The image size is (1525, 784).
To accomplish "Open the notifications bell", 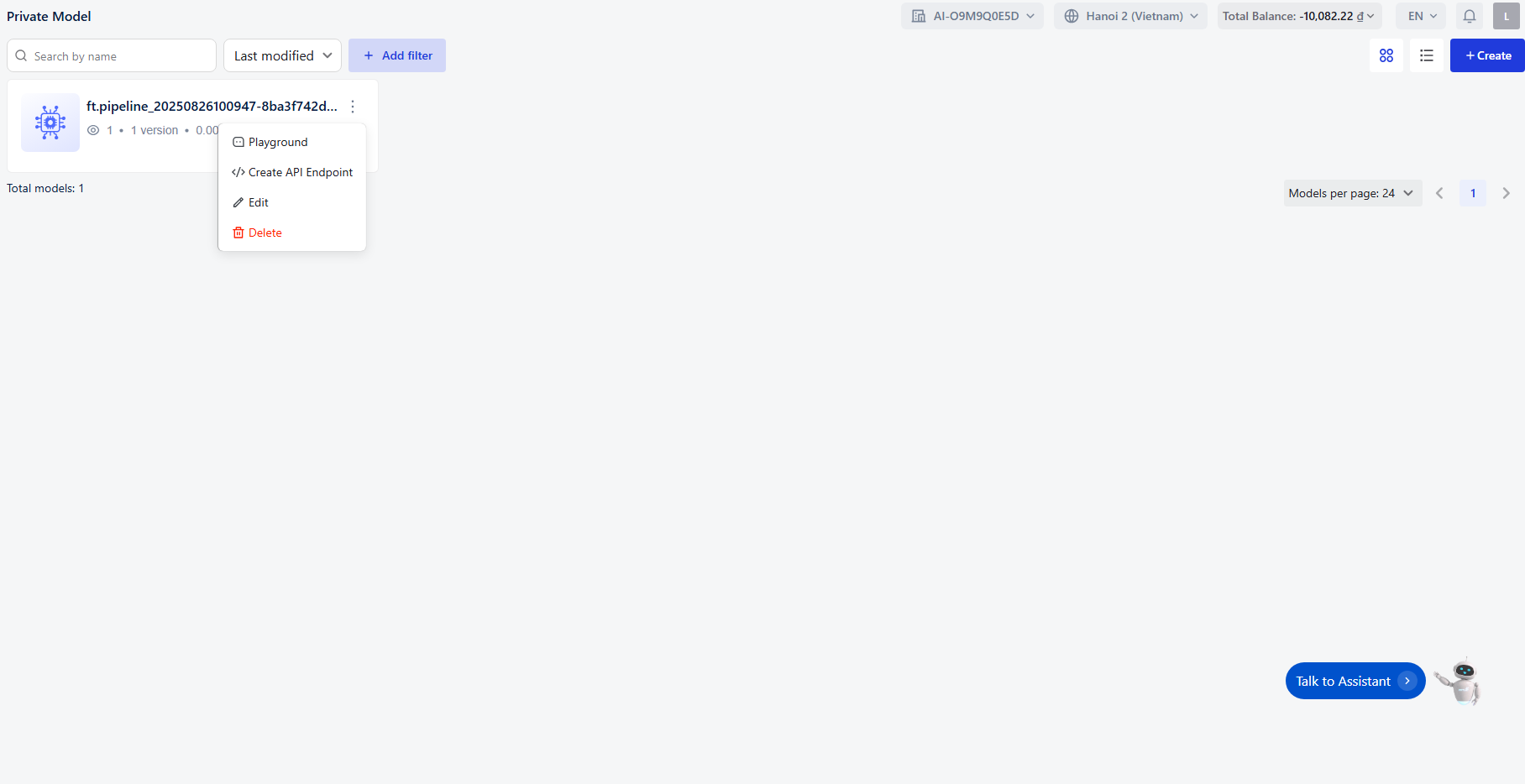I will pyautogui.click(x=1469, y=16).
